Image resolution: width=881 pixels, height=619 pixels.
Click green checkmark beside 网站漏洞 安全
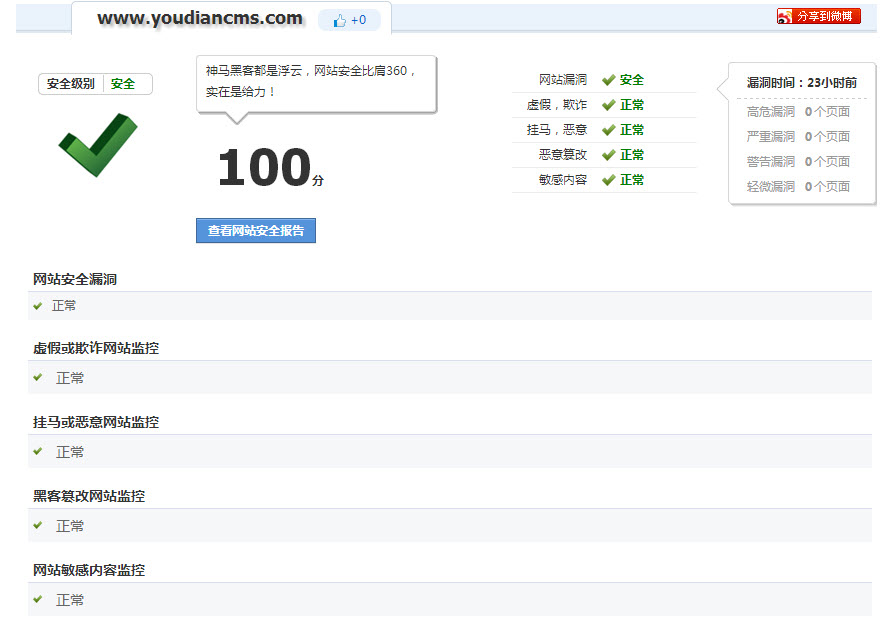coord(608,80)
